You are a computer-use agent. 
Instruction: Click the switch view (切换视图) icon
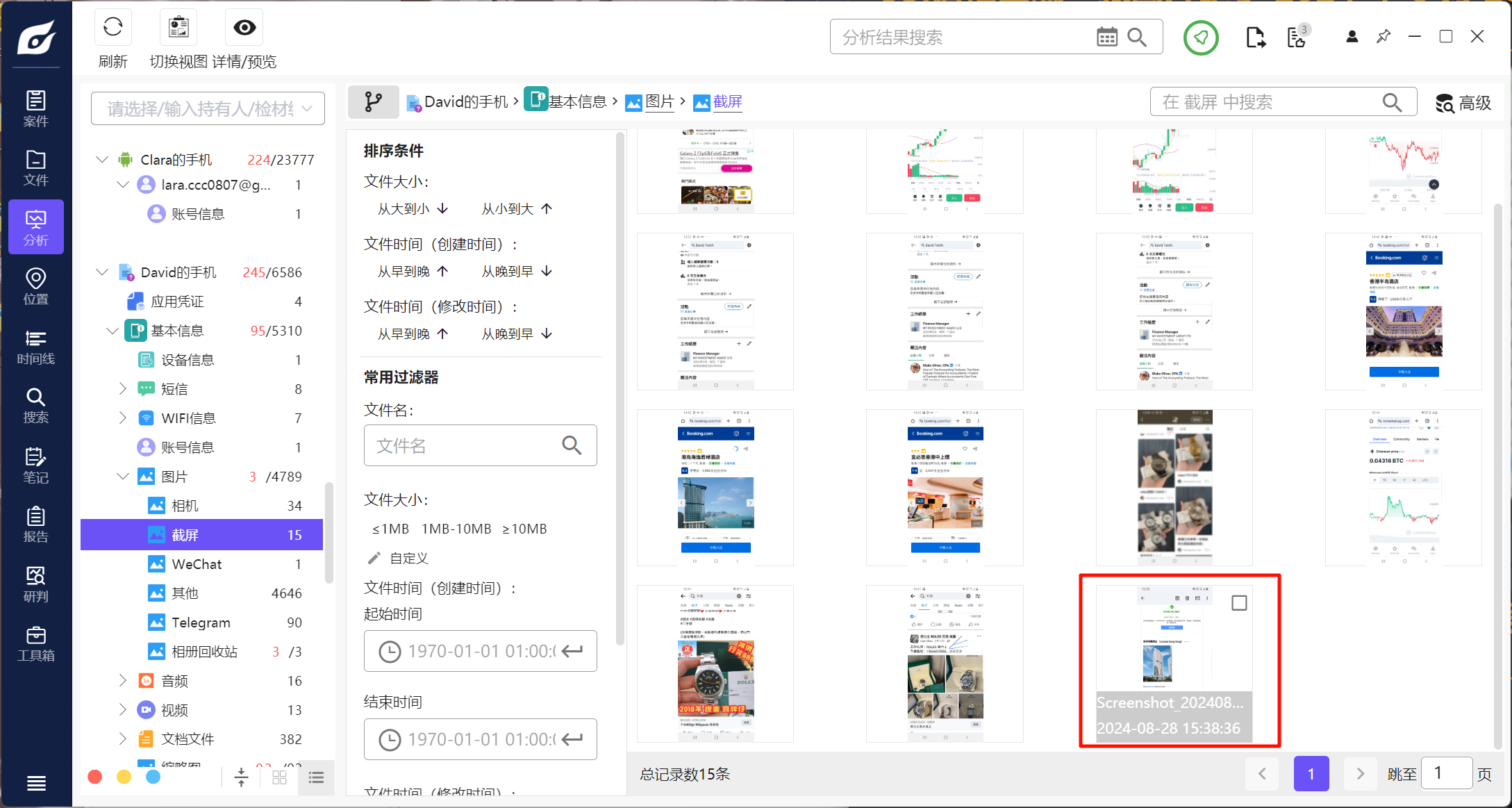click(x=178, y=28)
